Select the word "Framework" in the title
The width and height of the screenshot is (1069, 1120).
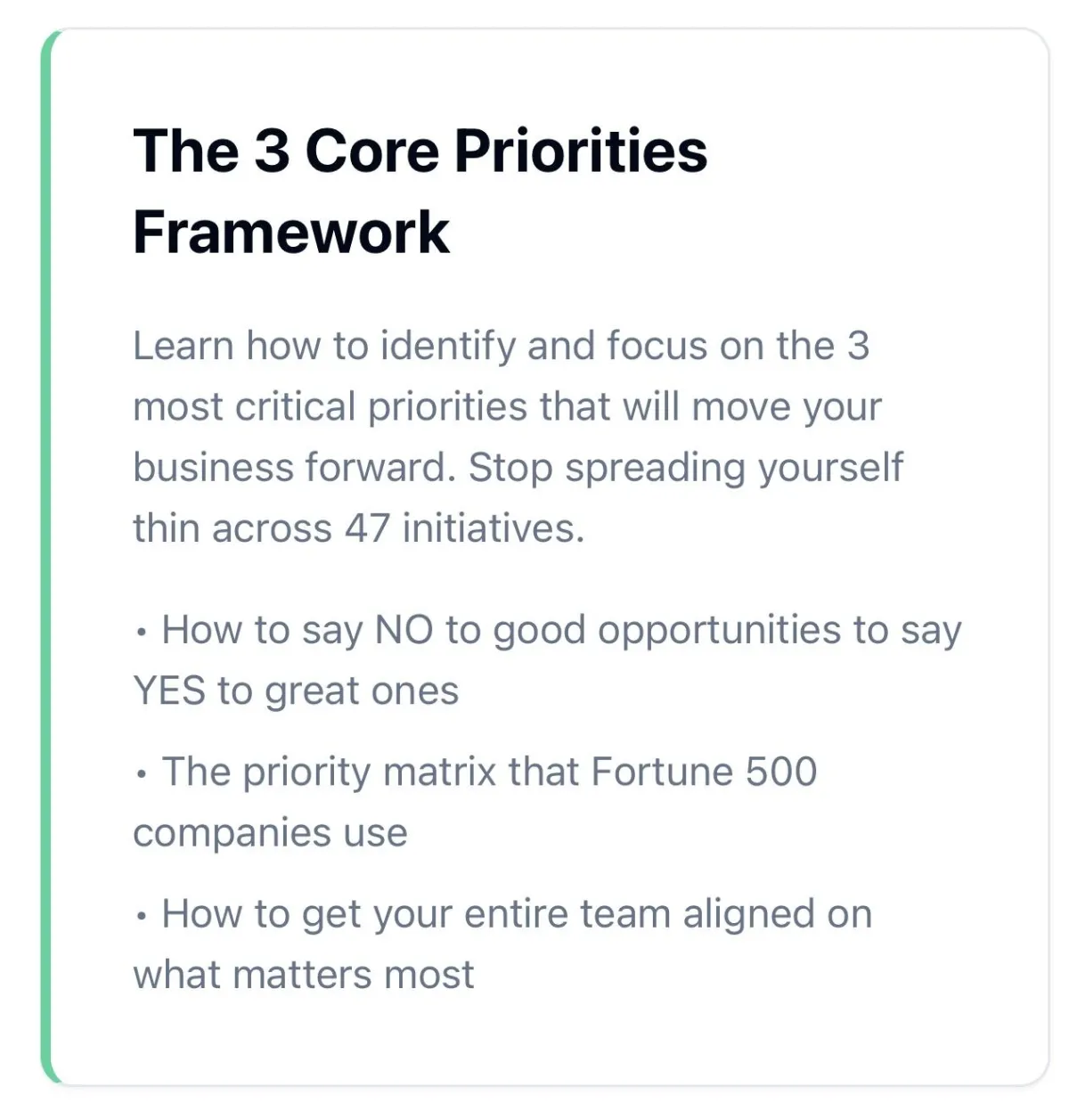[291, 233]
